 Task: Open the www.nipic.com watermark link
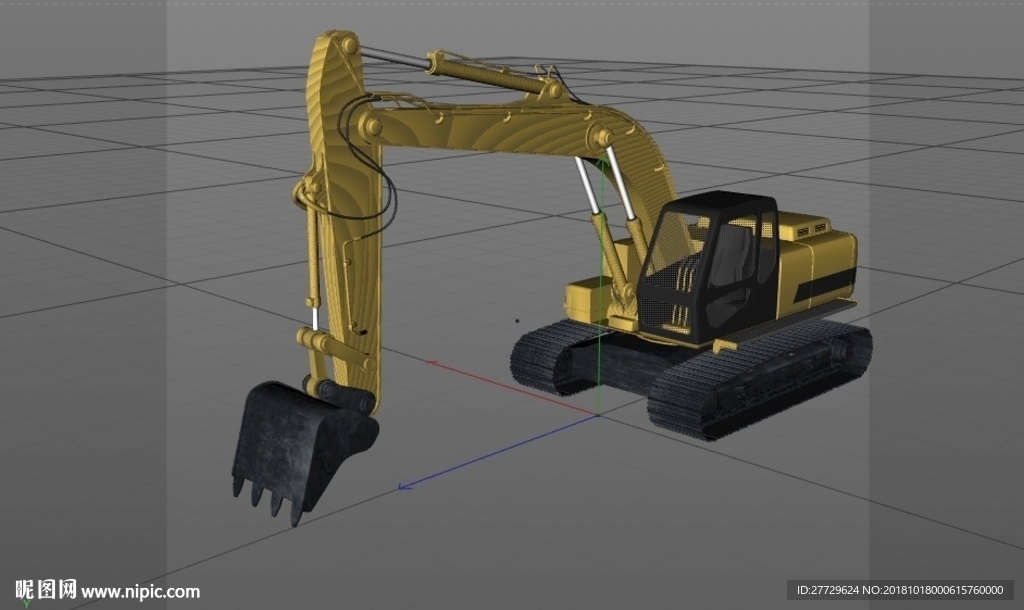click(140, 592)
